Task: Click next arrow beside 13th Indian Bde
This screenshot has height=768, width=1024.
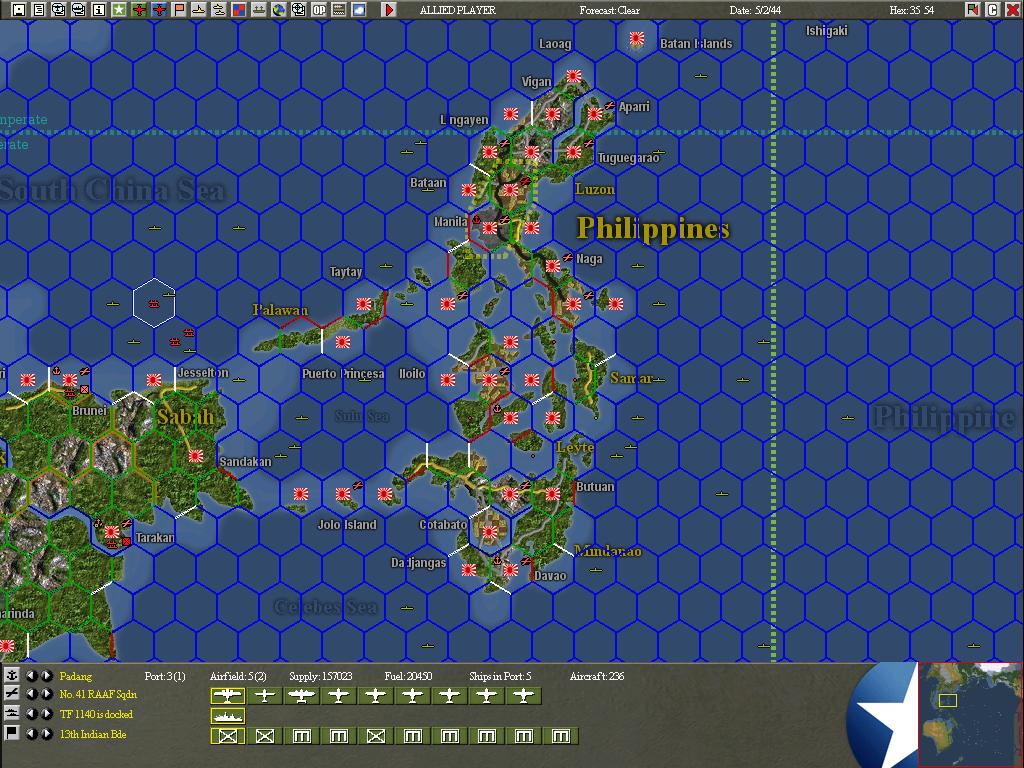Action: 46,733
